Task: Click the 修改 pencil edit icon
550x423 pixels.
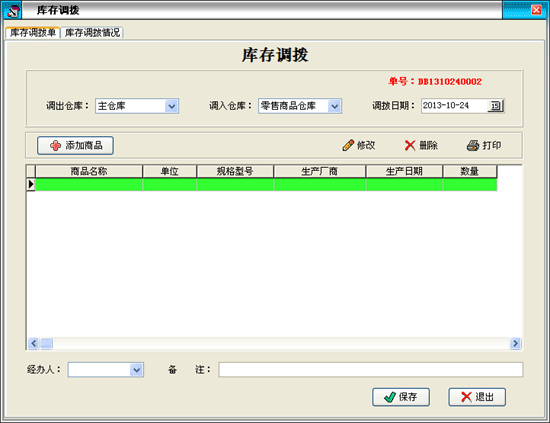Action: tap(348, 145)
